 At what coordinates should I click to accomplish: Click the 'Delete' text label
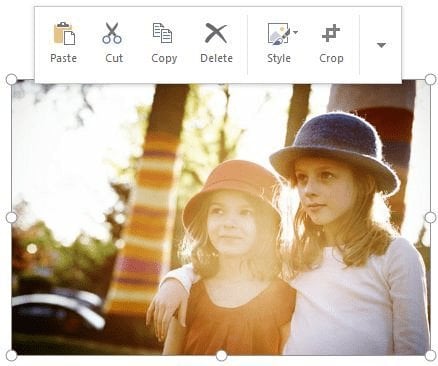(x=216, y=58)
